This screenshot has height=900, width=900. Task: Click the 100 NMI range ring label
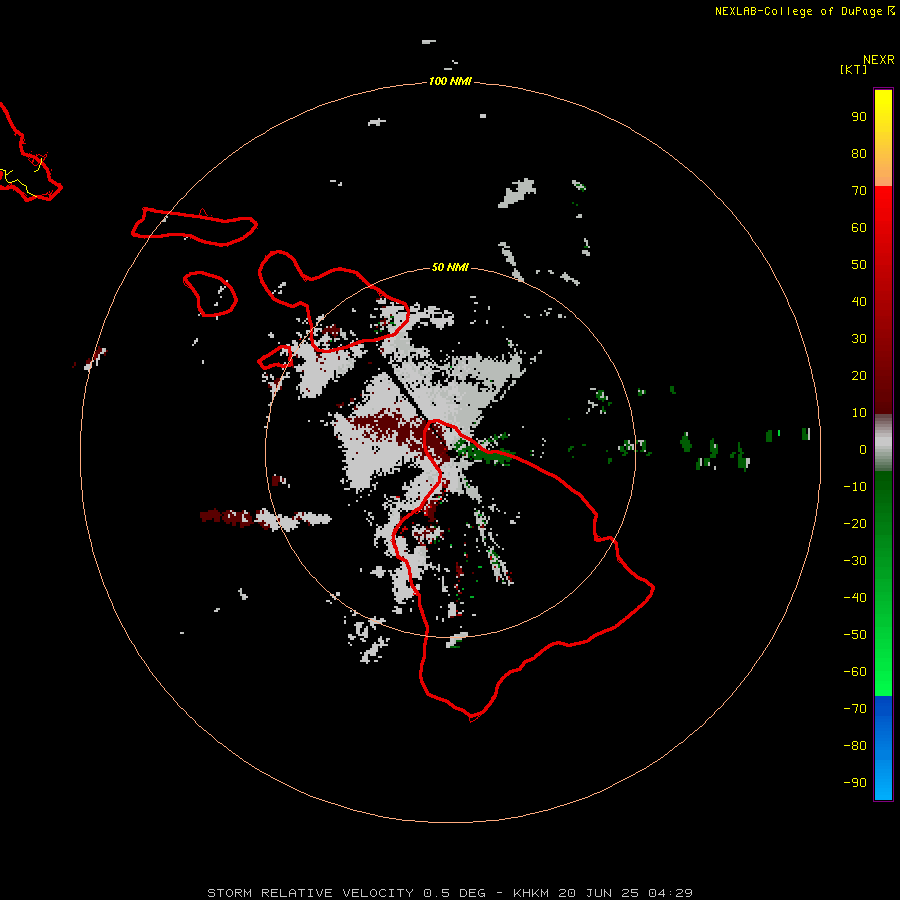(450, 82)
